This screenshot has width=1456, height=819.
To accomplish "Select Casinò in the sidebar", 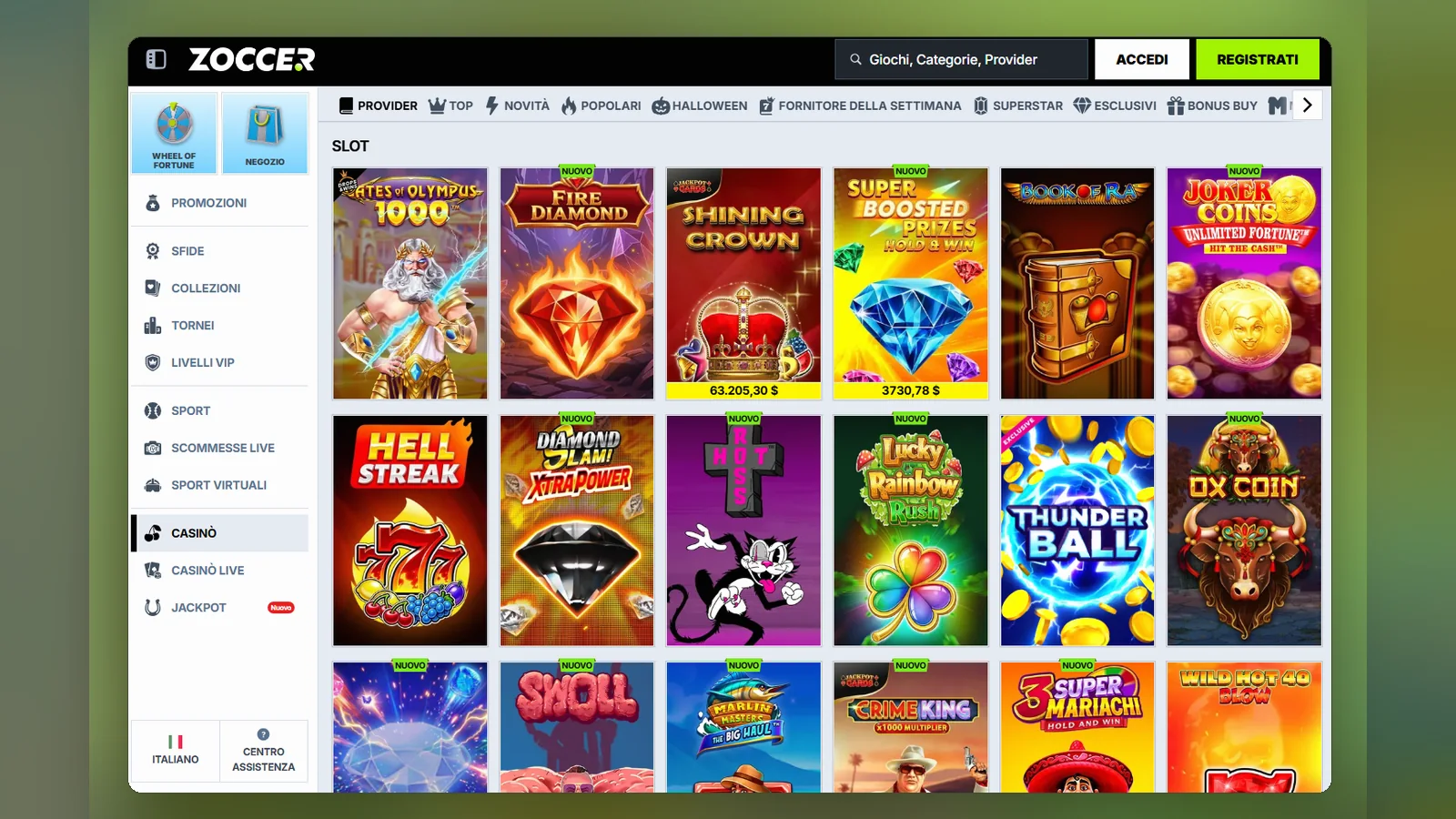I will (x=219, y=533).
